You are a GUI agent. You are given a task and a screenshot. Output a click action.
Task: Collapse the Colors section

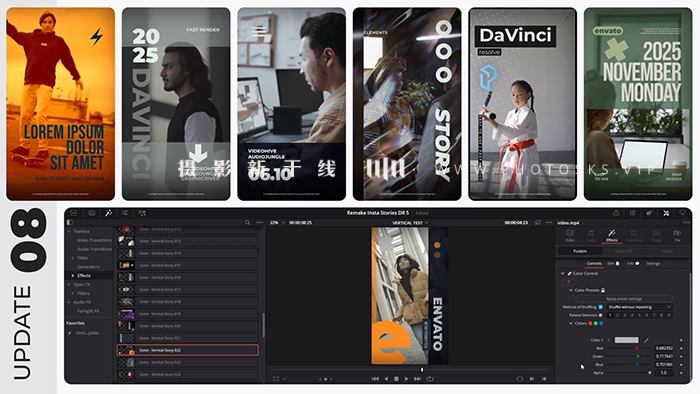[571, 323]
